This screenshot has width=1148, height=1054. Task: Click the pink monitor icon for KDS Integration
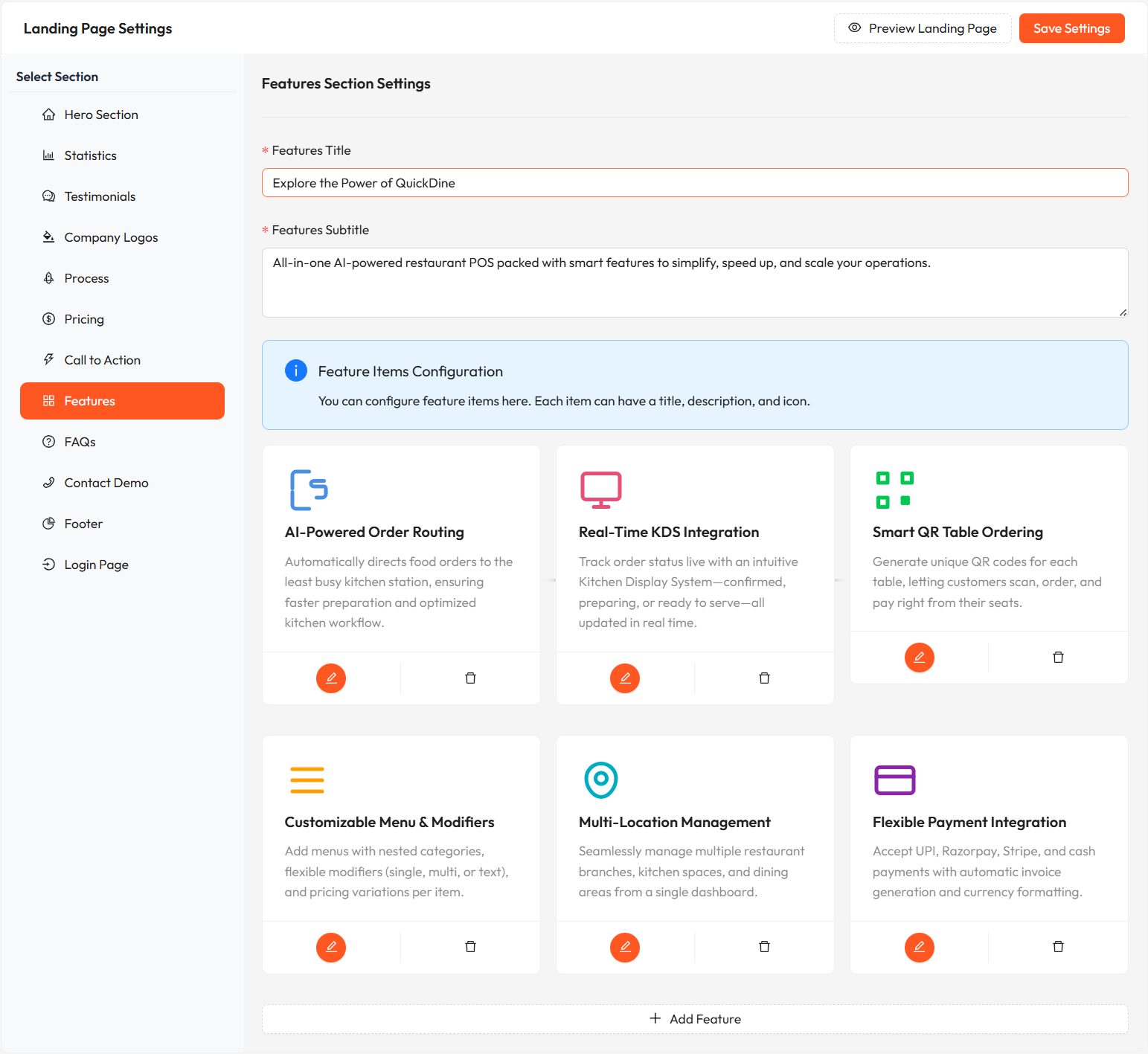click(x=601, y=489)
